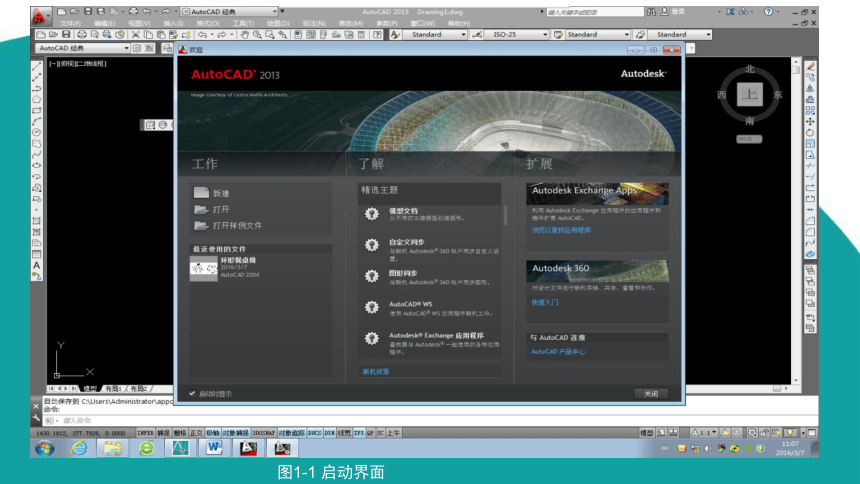
Task: Click the Table Style icon
Action: coord(558,35)
